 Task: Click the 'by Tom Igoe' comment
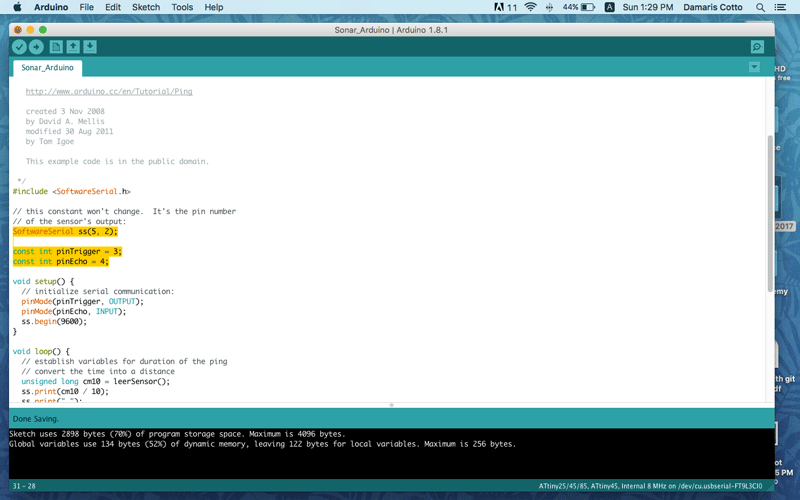50,141
